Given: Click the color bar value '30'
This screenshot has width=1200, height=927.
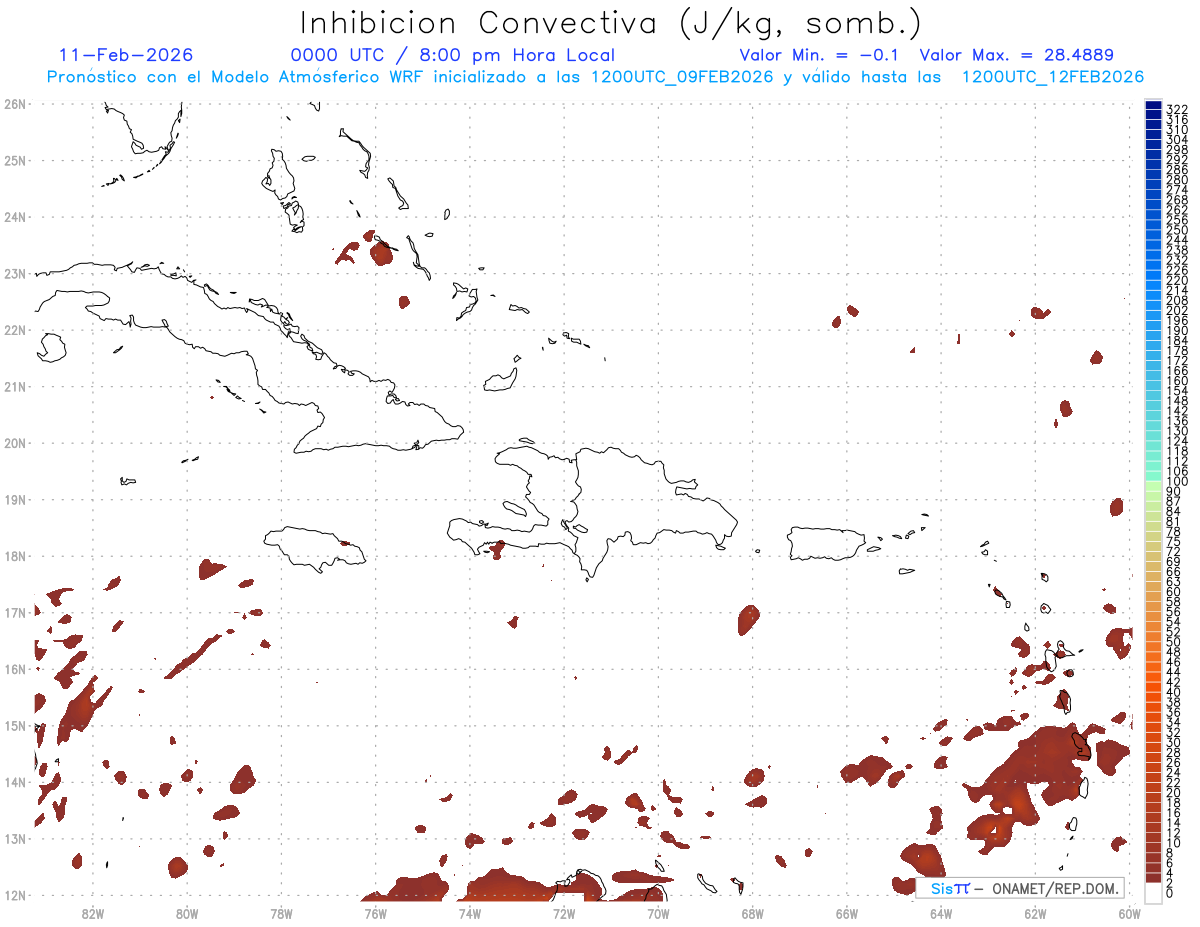Looking at the screenshot, I should pos(1174,742).
